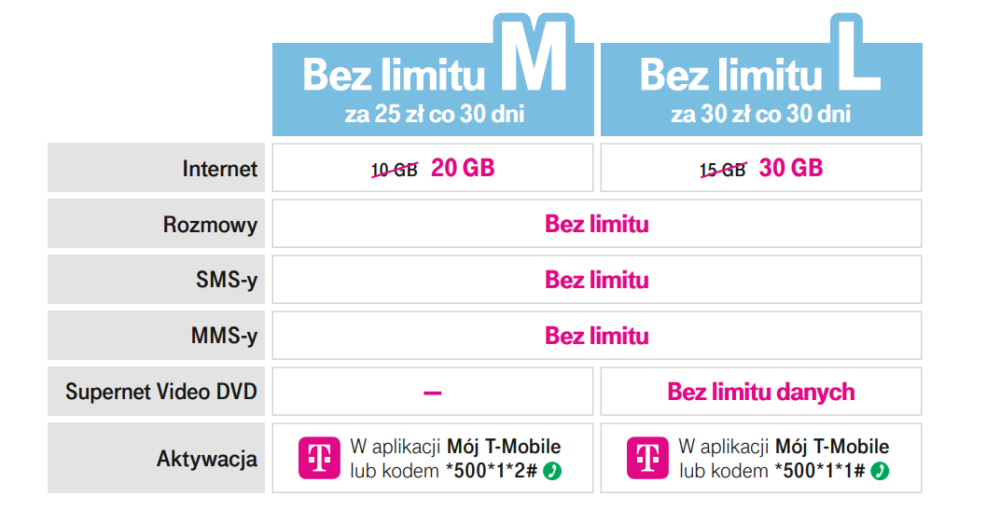Screen dimensions: 1000x511
Task: Click the *500*1*2# activation code
Action: coord(492,471)
